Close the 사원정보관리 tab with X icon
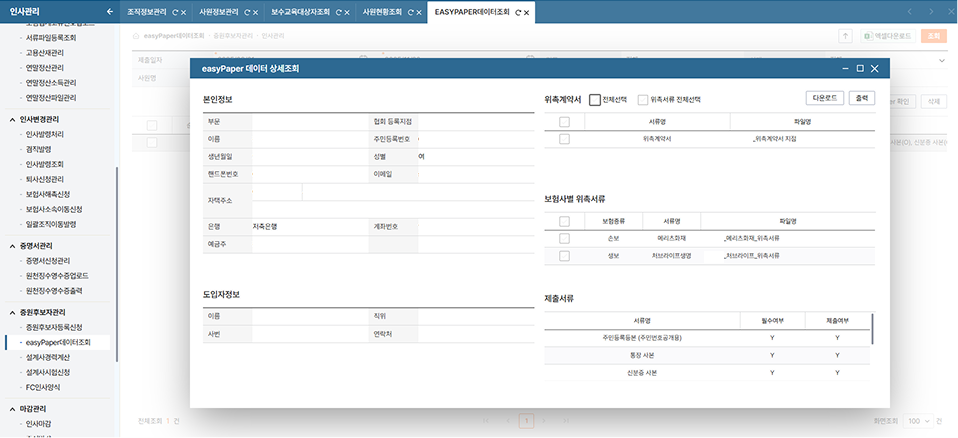The image size is (958, 438). coord(254,11)
